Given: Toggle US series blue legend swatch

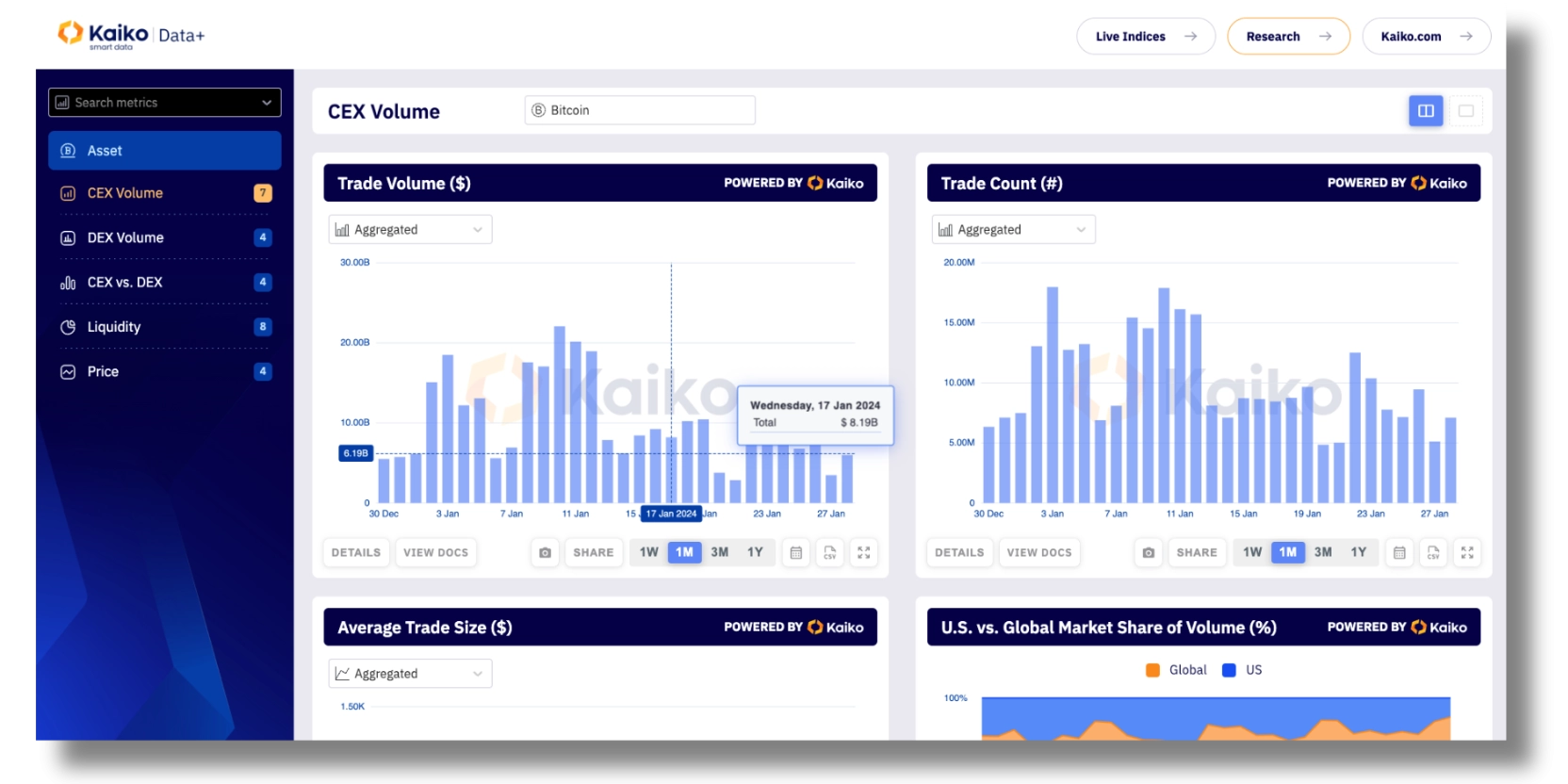Looking at the screenshot, I should pos(1229,670).
